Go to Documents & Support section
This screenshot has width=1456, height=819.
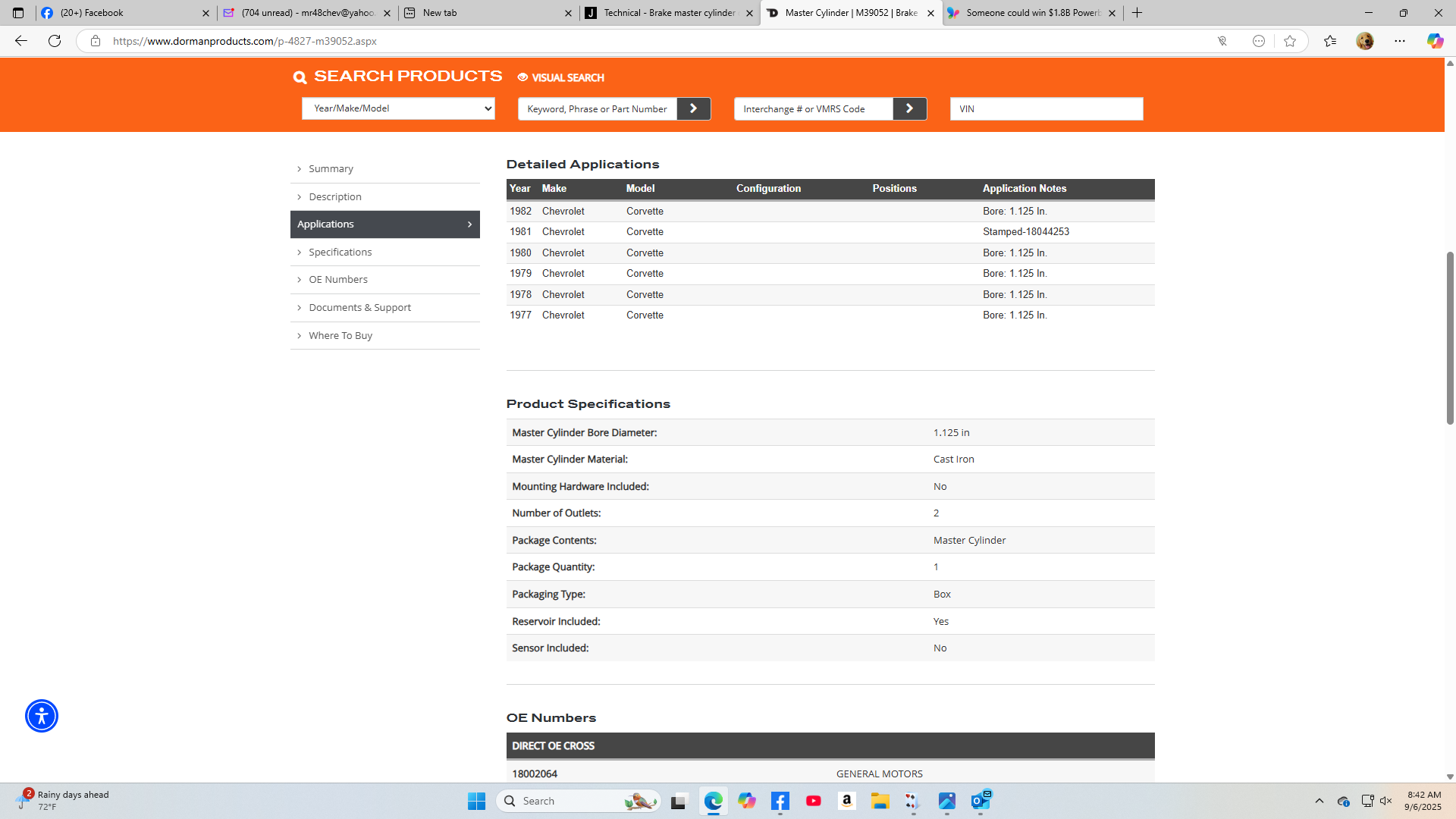coord(359,307)
